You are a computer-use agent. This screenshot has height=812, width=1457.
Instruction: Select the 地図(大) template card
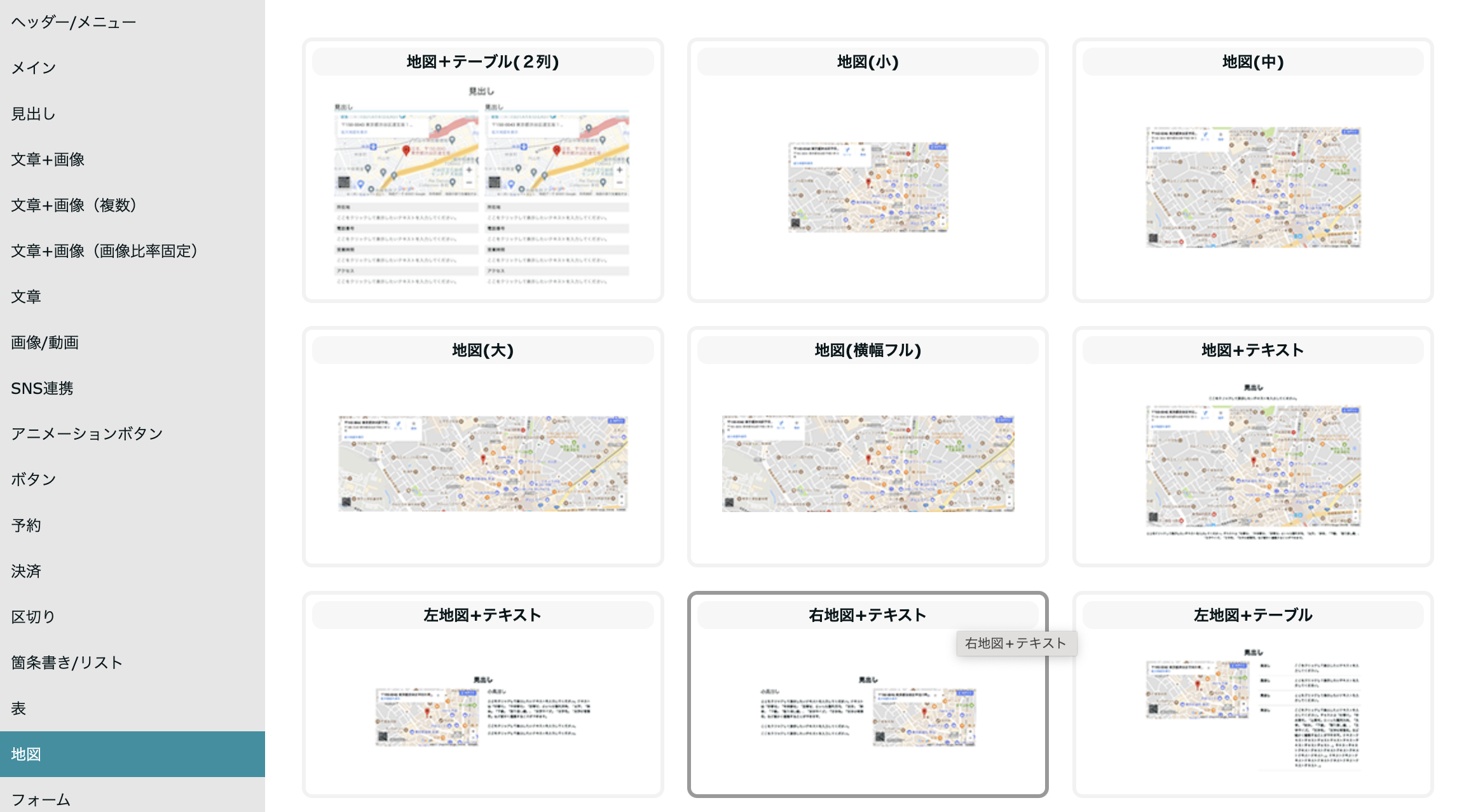pos(482,463)
